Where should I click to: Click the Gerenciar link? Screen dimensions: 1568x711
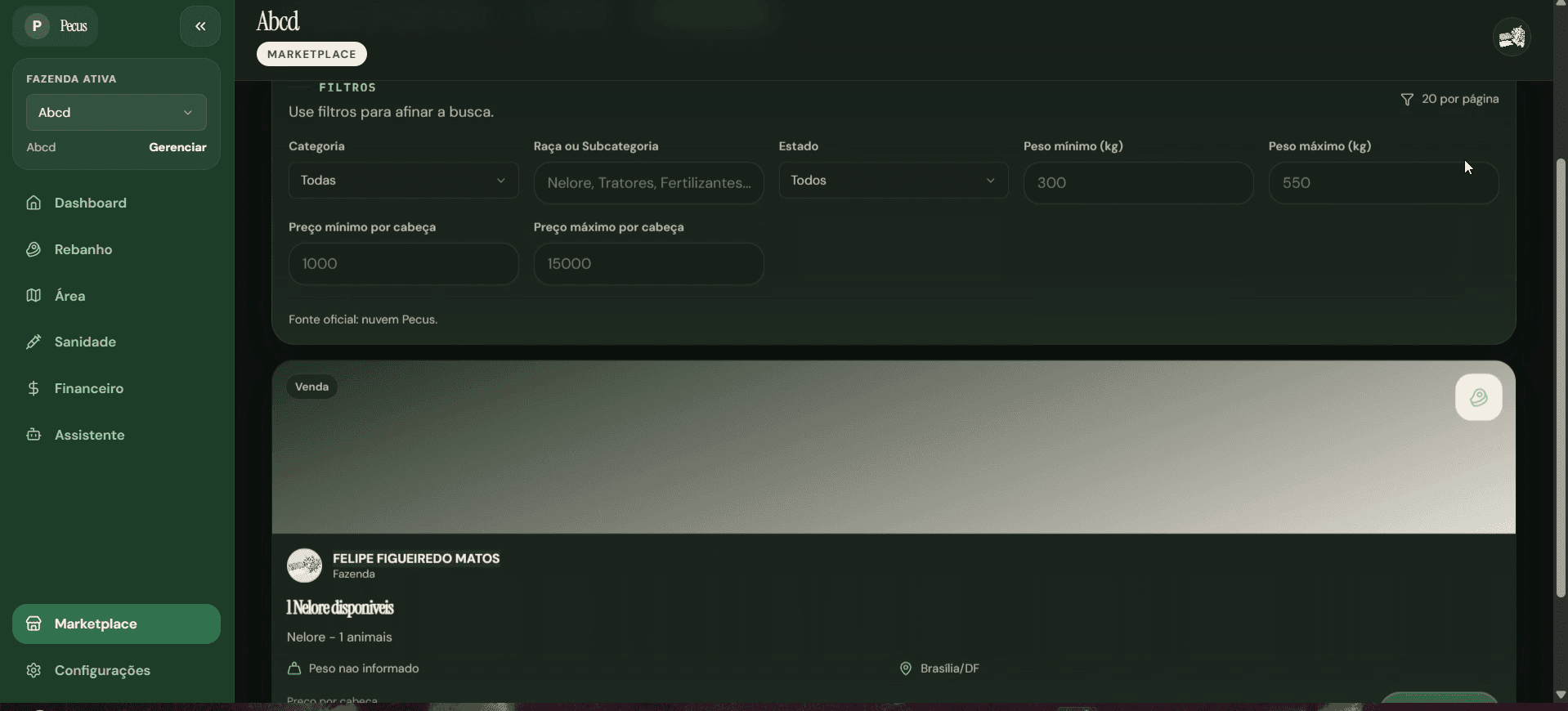(177, 147)
